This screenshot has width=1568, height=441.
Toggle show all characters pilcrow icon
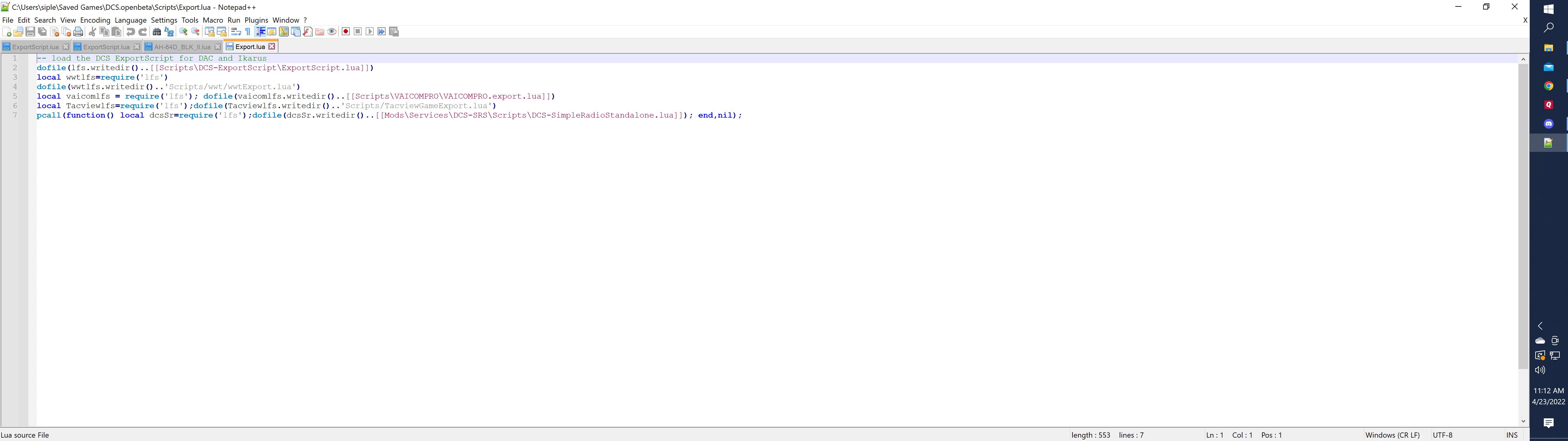coord(248,32)
